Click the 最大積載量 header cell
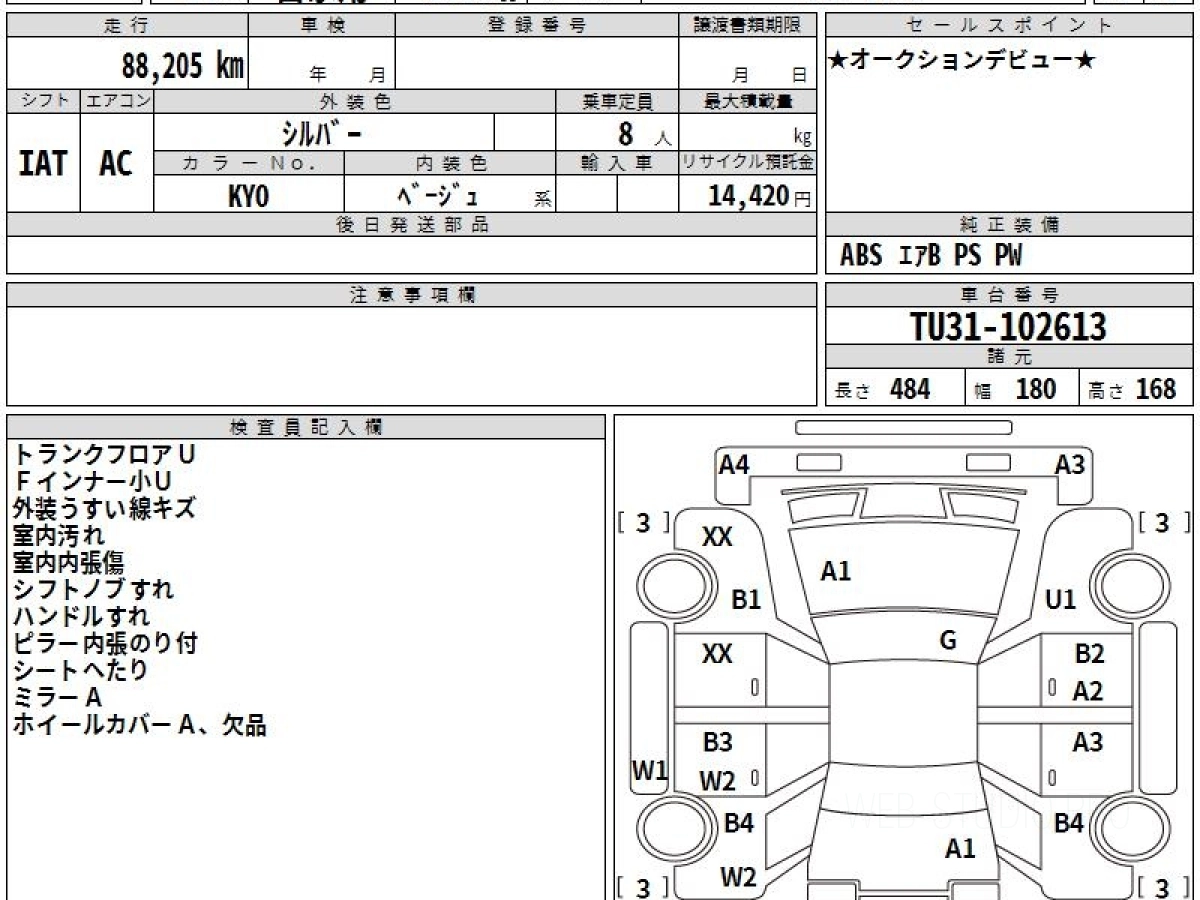Image resolution: width=1200 pixels, height=900 pixels. [748, 101]
